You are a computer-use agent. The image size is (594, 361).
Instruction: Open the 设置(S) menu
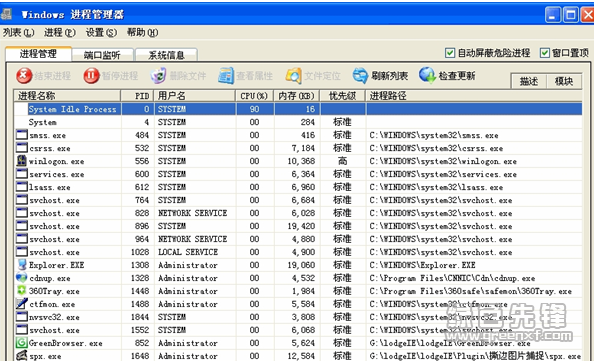click(101, 33)
